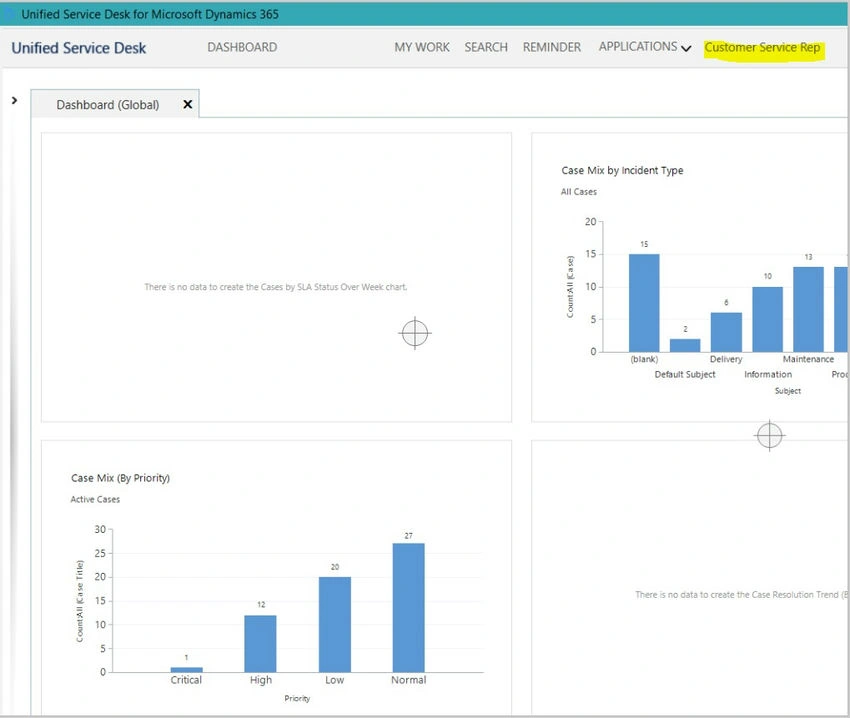Screen dimensions: 850x718
Task: Click the Critical bar in Priority chart
Action: pos(186,670)
